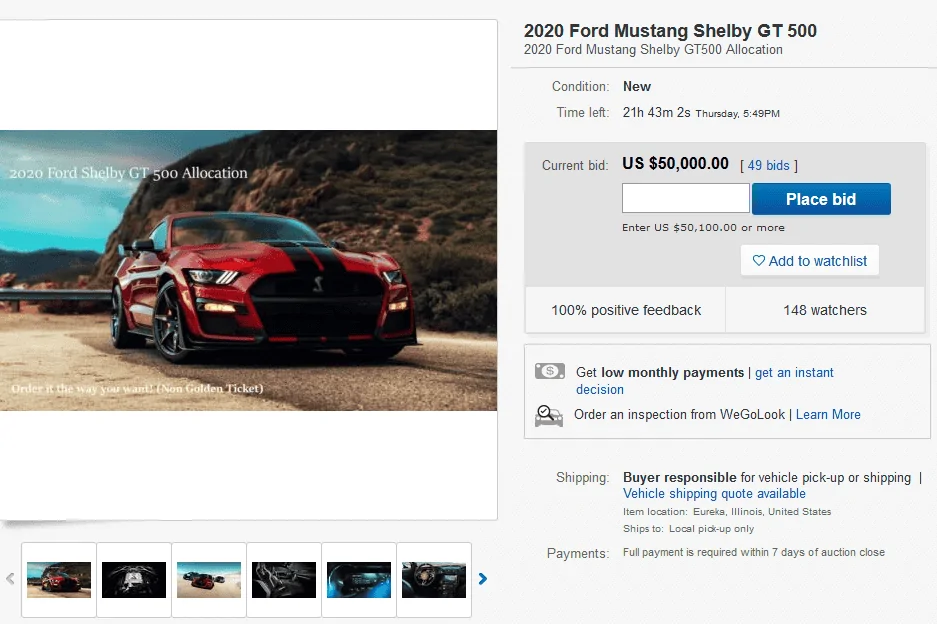Click the Eureka, Illinois item location text

(762, 512)
